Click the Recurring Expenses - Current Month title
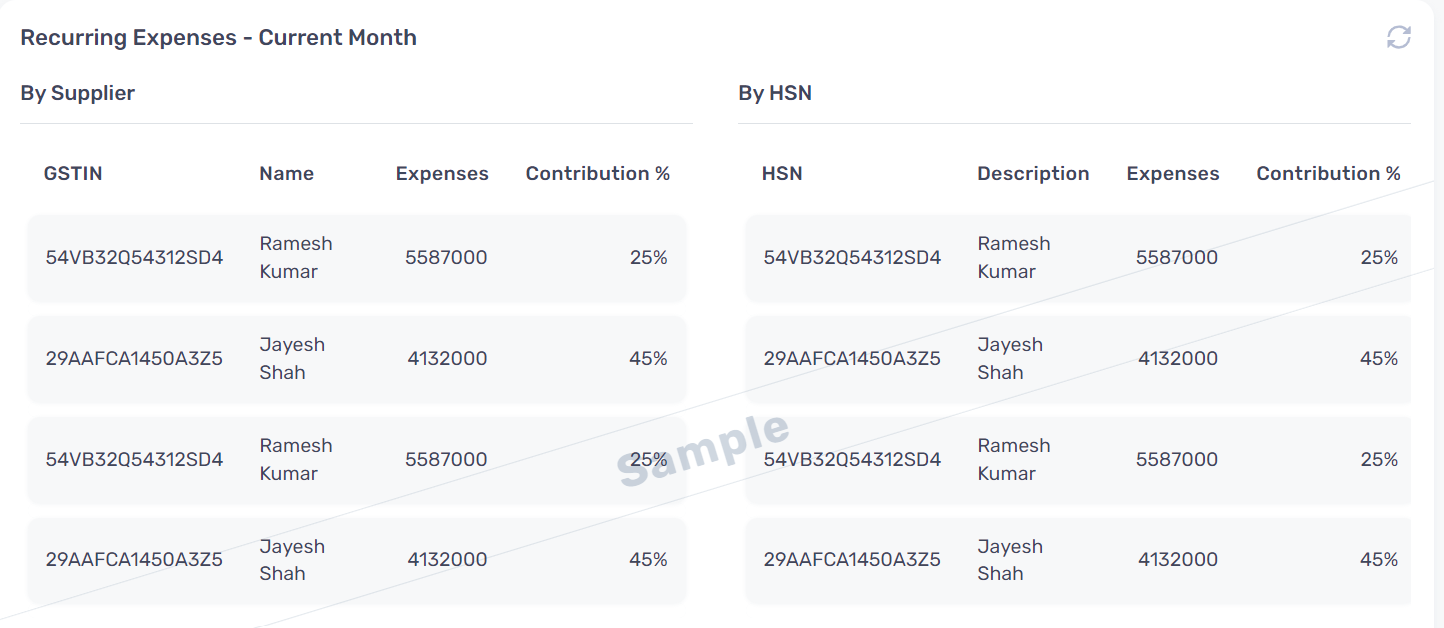Viewport: 1444px width, 628px height. [218, 38]
